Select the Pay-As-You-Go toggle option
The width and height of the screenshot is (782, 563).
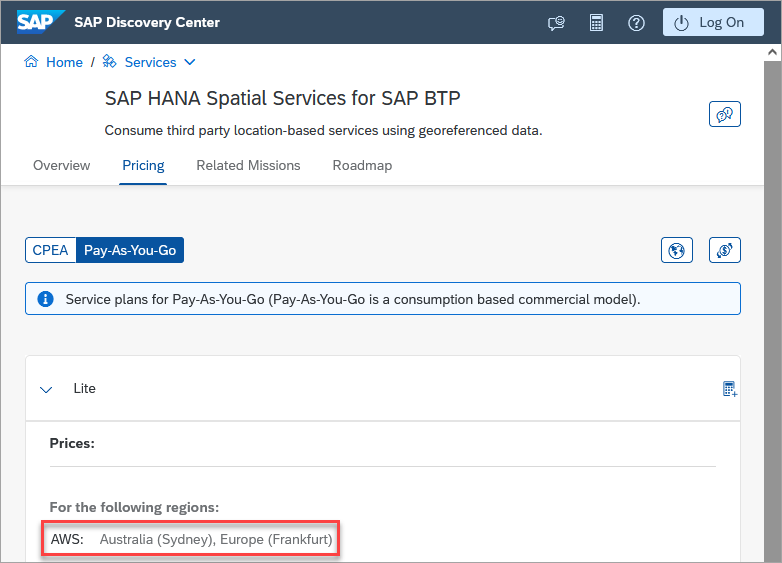pyautogui.click(x=130, y=250)
